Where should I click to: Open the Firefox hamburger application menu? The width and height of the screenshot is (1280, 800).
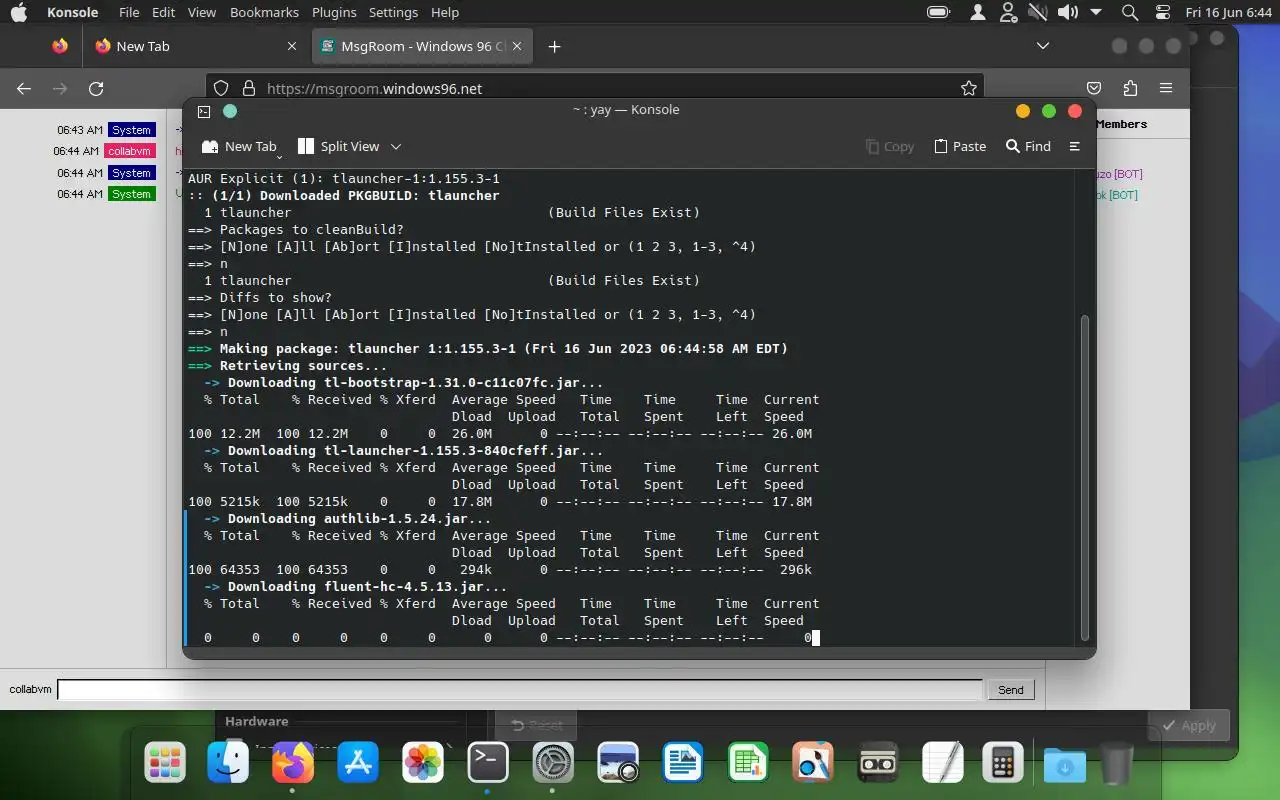tap(1166, 88)
